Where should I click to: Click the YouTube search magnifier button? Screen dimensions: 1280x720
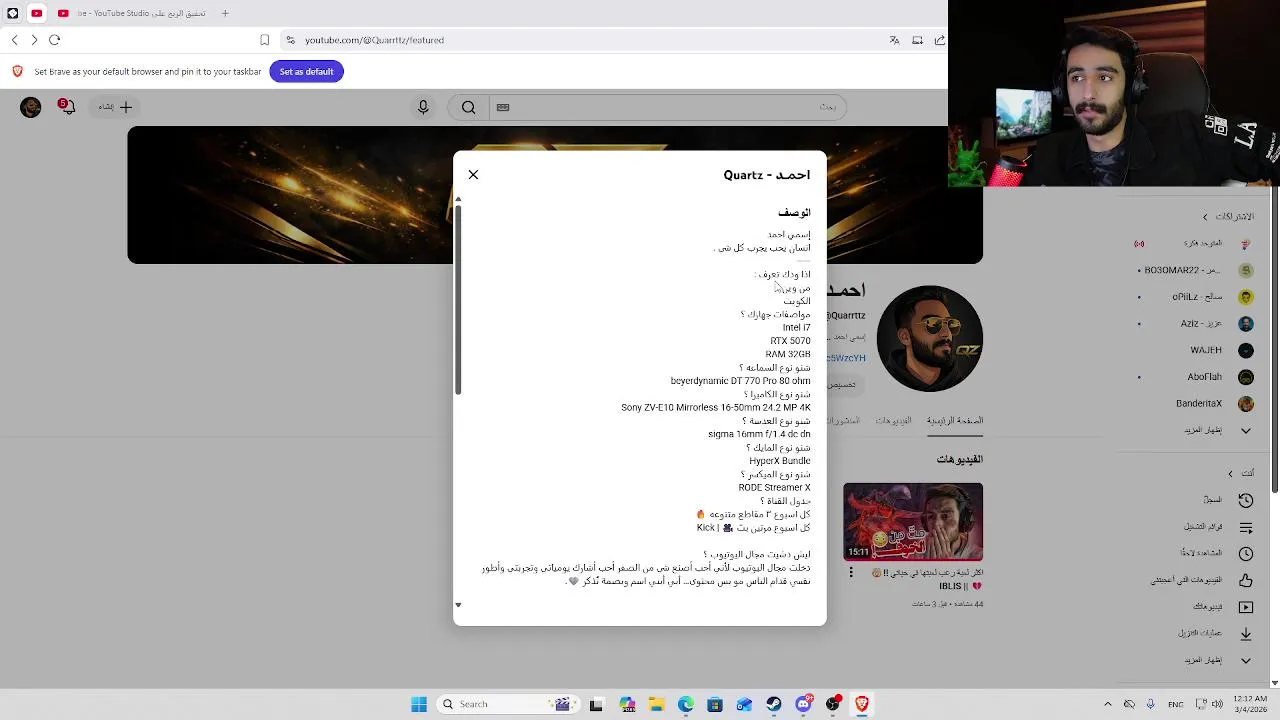[x=468, y=107]
